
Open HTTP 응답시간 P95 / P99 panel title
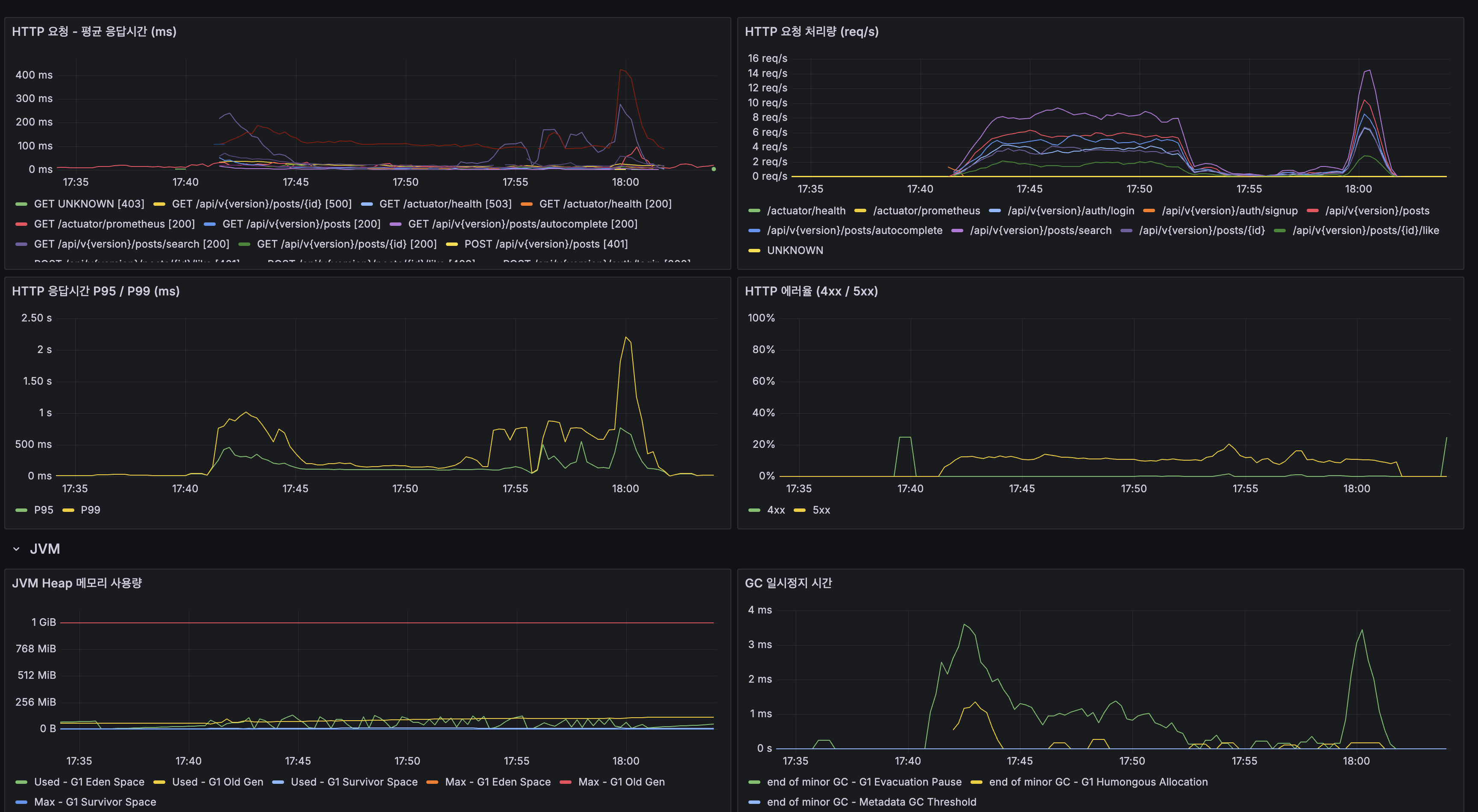[x=96, y=291]
